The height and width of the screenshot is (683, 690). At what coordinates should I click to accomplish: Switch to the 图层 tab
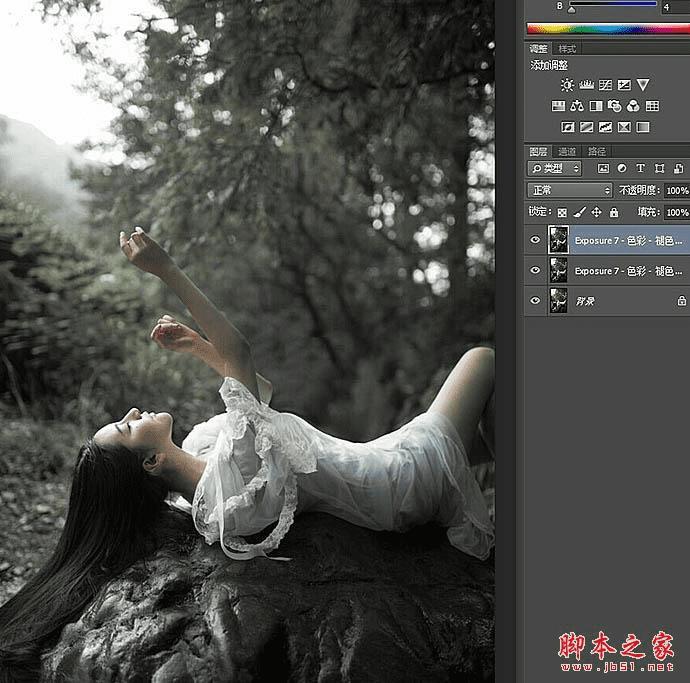(x=538, y=152)
